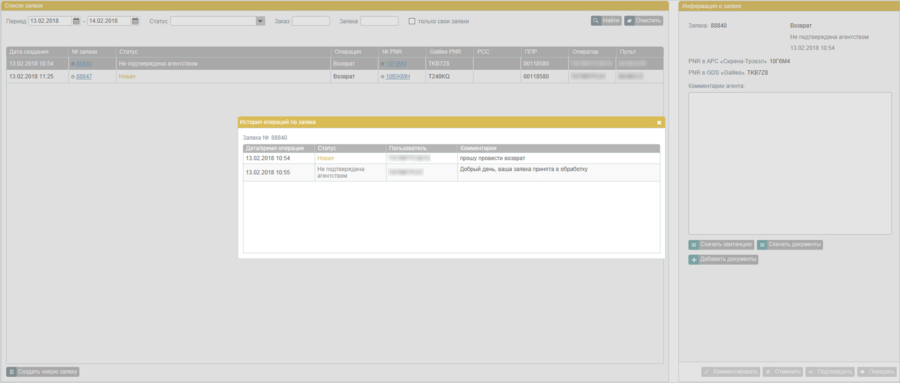This screenshot has height=383, width=900.
Task: Click Отменить button at bottom
Action: (x=783, y=372)
